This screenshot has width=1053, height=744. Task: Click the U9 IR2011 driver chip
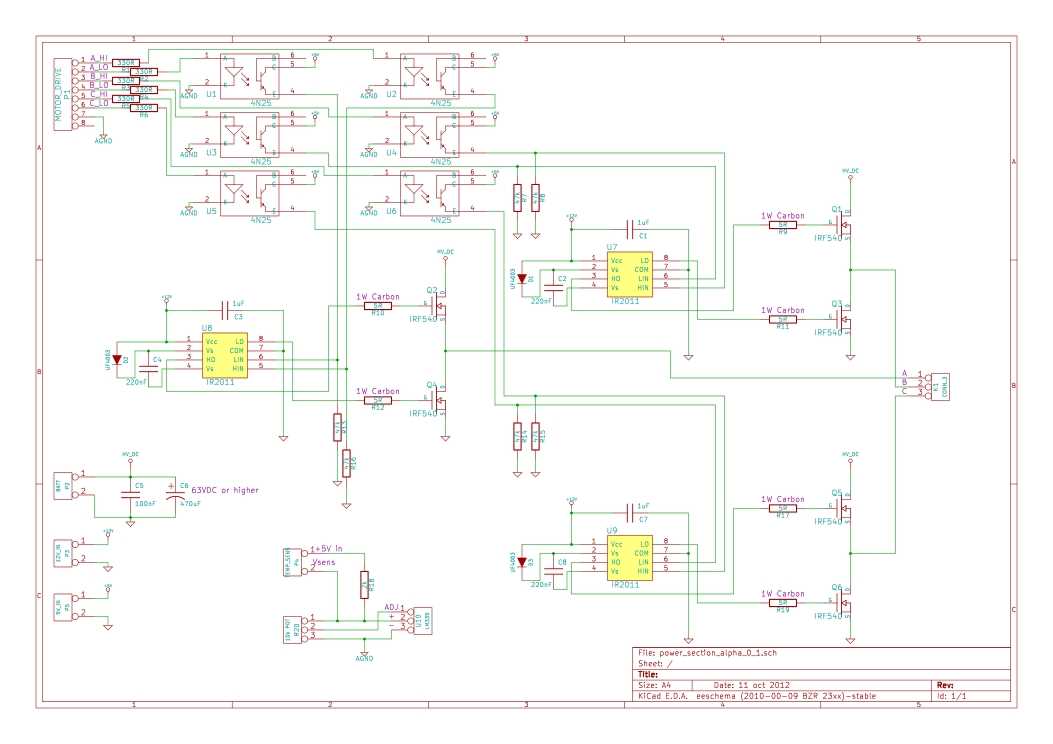pos(629,557)
